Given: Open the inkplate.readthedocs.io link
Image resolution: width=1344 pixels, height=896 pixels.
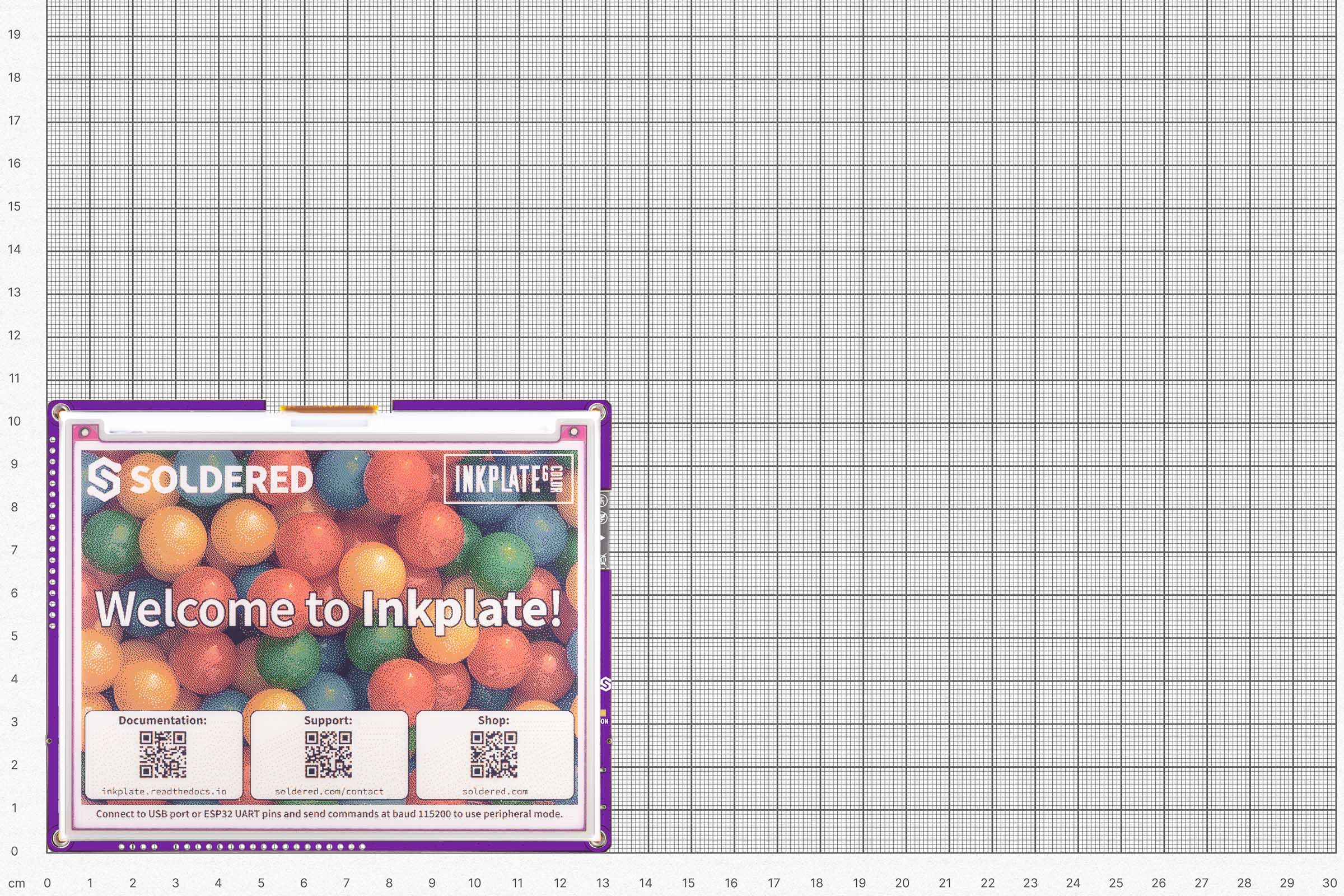Looking at the screenshot, I should 164,791.
